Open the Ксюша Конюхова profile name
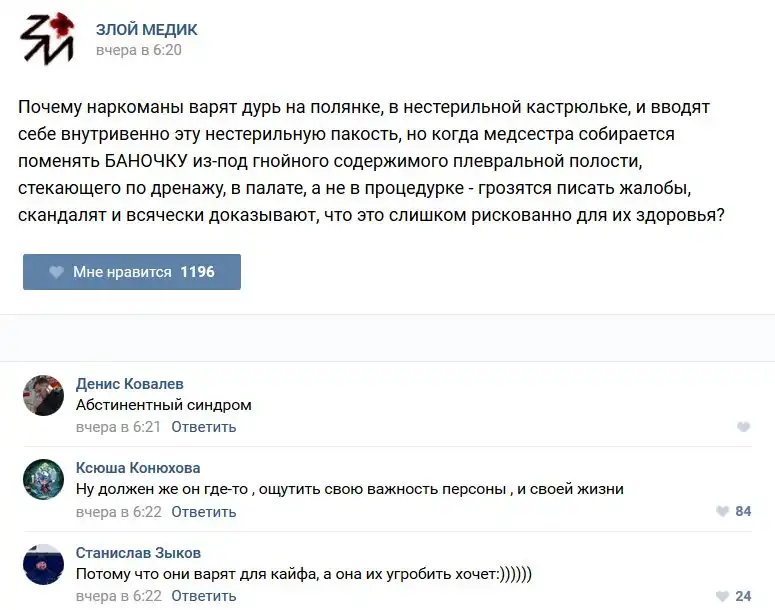The height and width of the screenshot is (610, 775). click(138, 468)
